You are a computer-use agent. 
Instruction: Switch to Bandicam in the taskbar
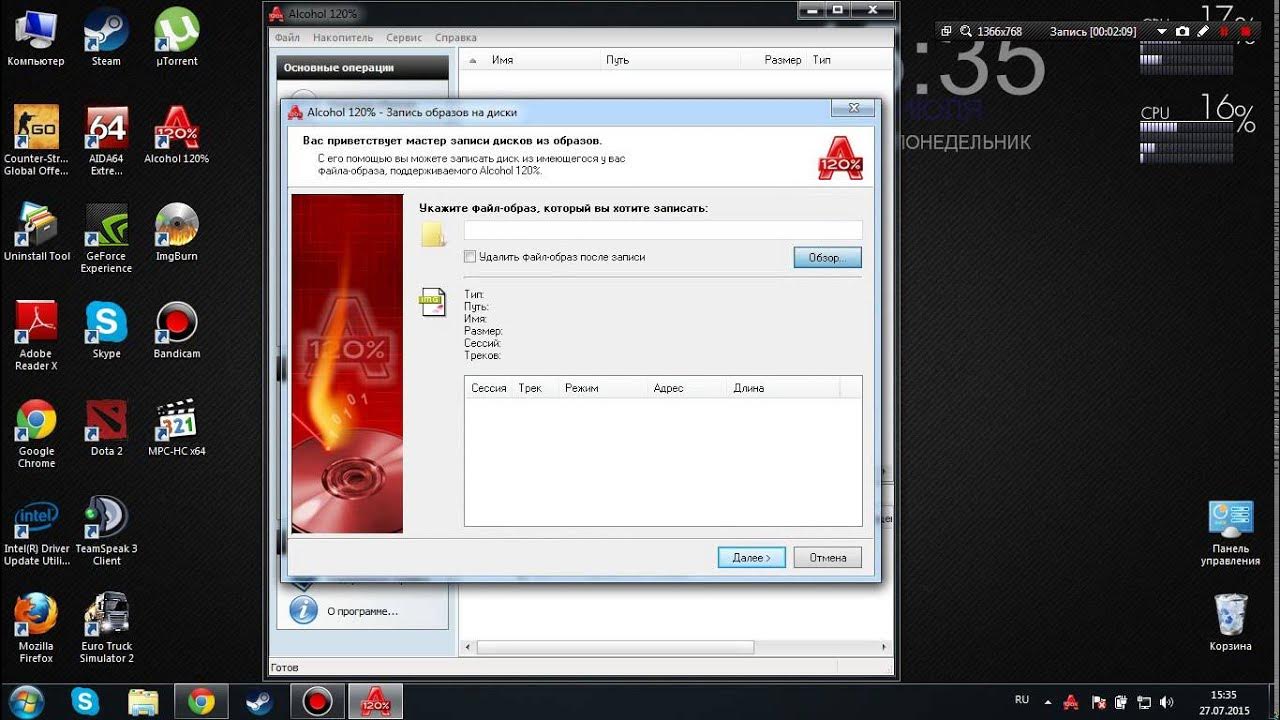pos(317,702)
